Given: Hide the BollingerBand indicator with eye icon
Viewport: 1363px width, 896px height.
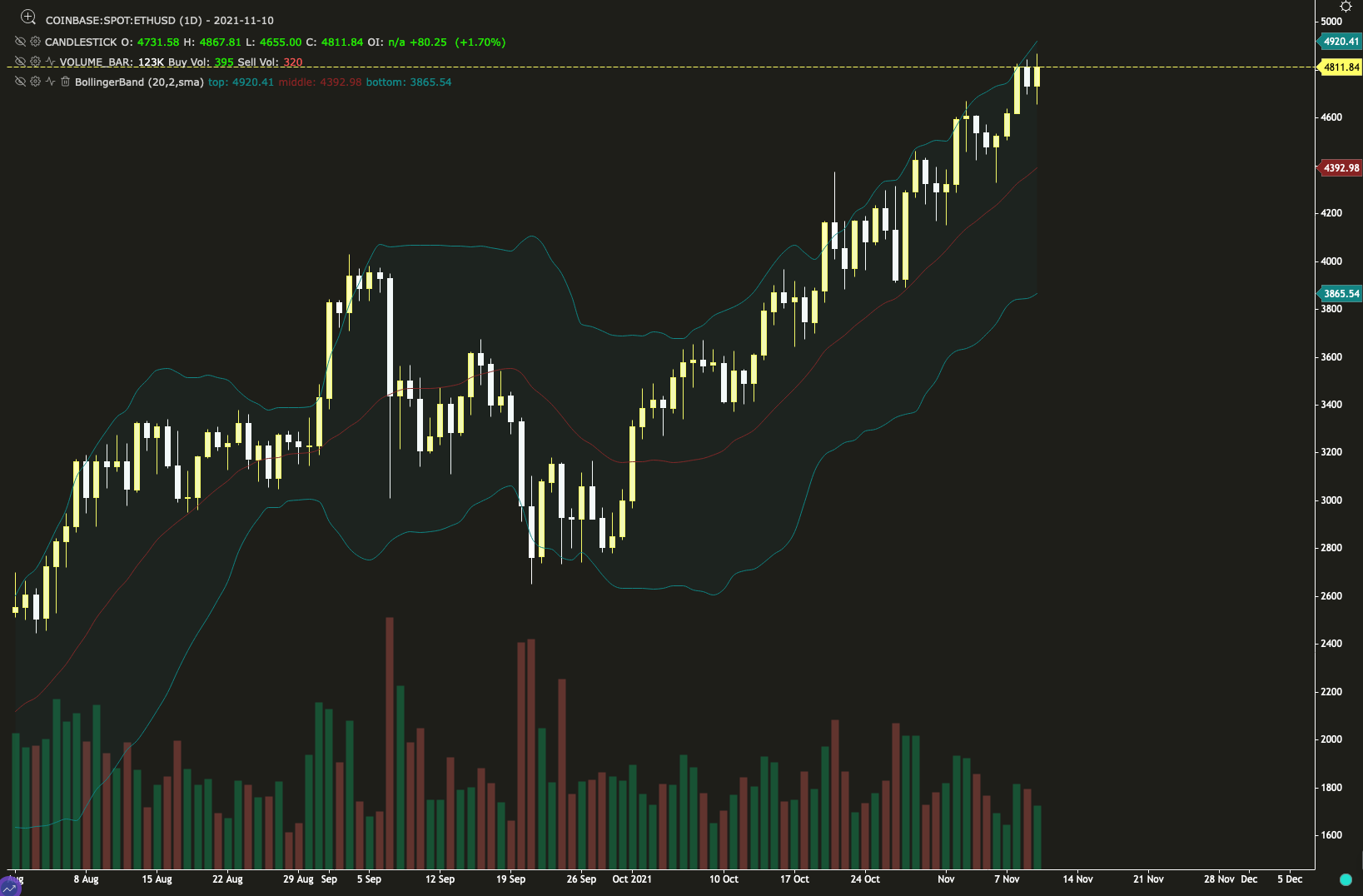Looking at the screenshot, I should (x=21, y=82).
